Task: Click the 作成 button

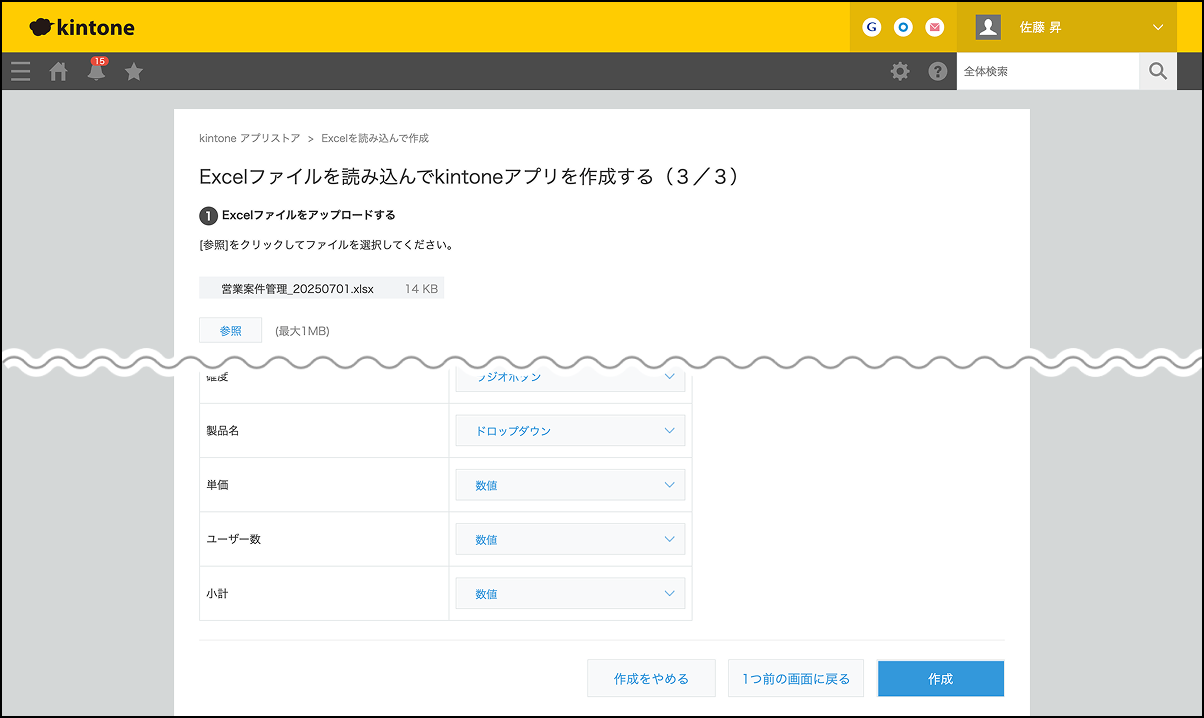Action: tap(940, 678)
